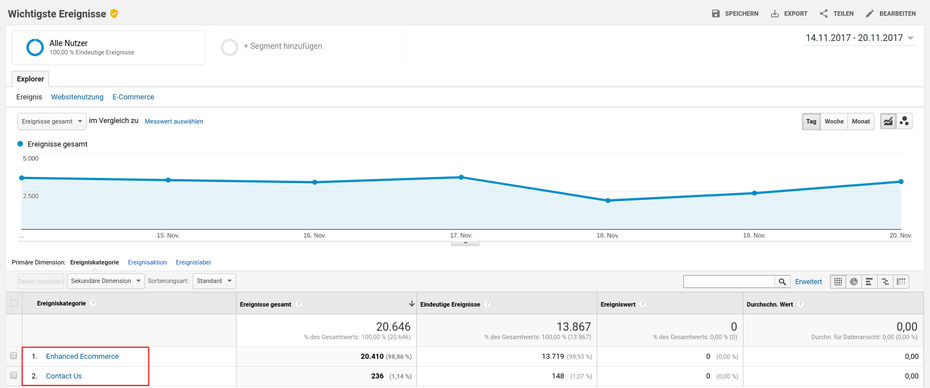
Task: Click Segment hinzufügen box
Action: coord(308,47)
